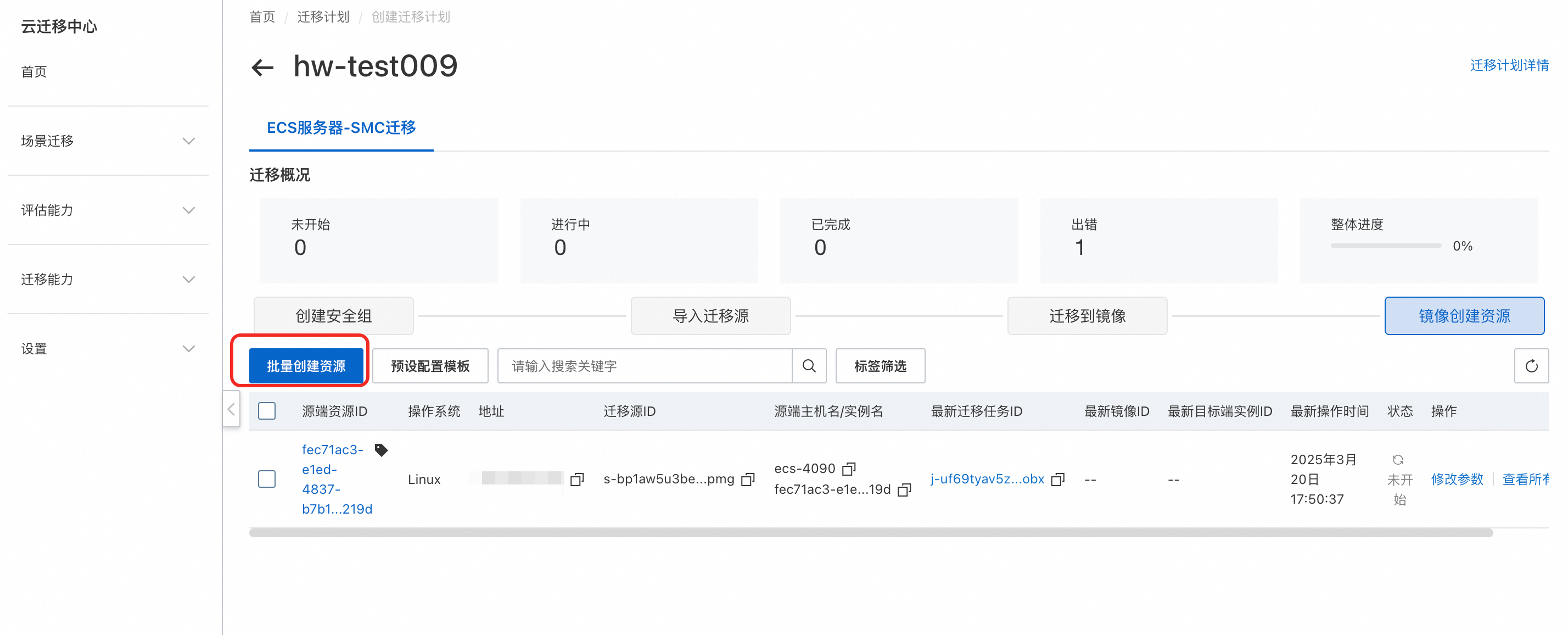The width and height of the screenshot is (1568, 635).
Task: Open 首页 in the left sidebar
Action: (34, 72)
